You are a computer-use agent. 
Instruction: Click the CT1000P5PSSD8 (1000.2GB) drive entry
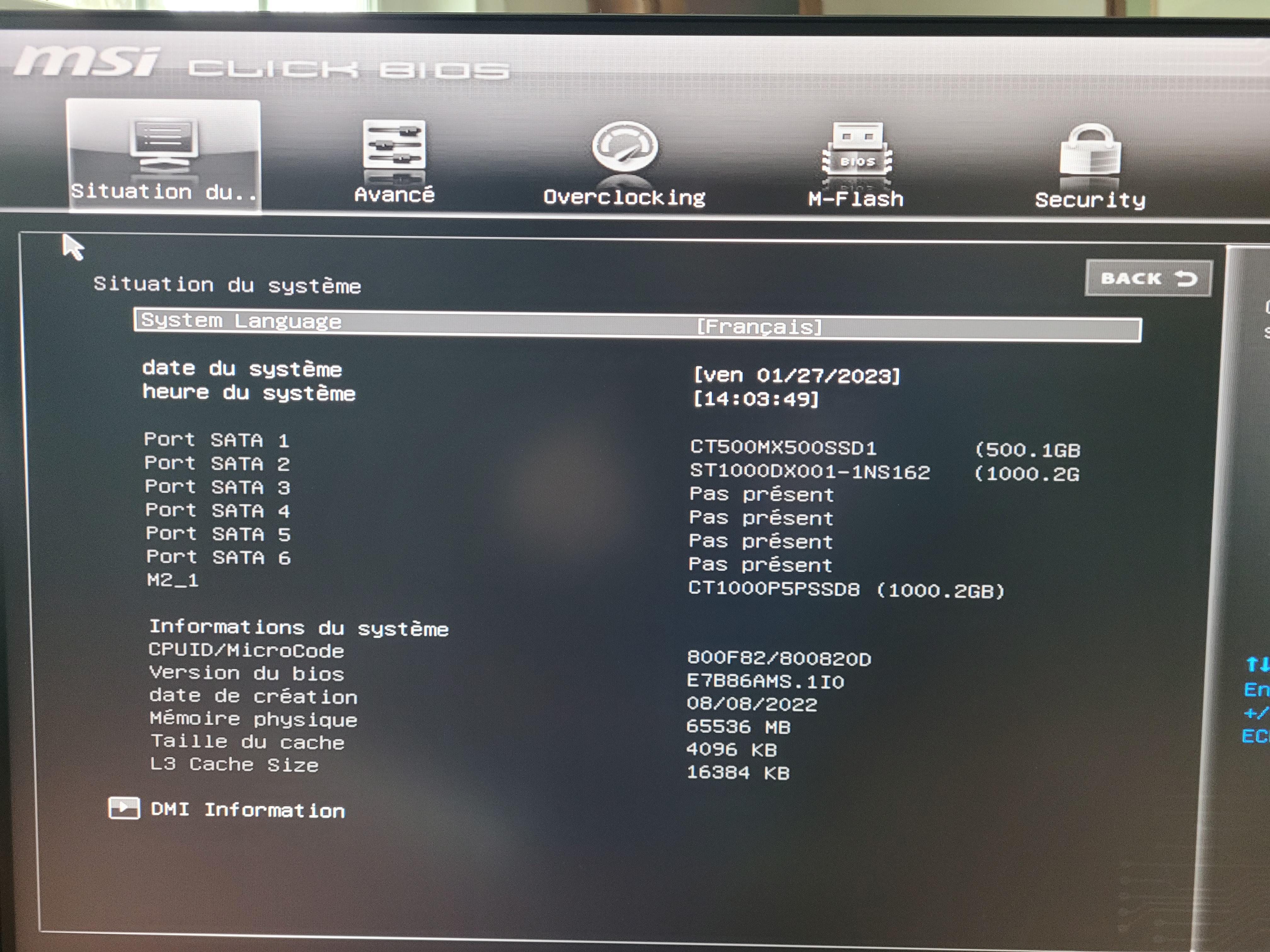coord(846,590)
